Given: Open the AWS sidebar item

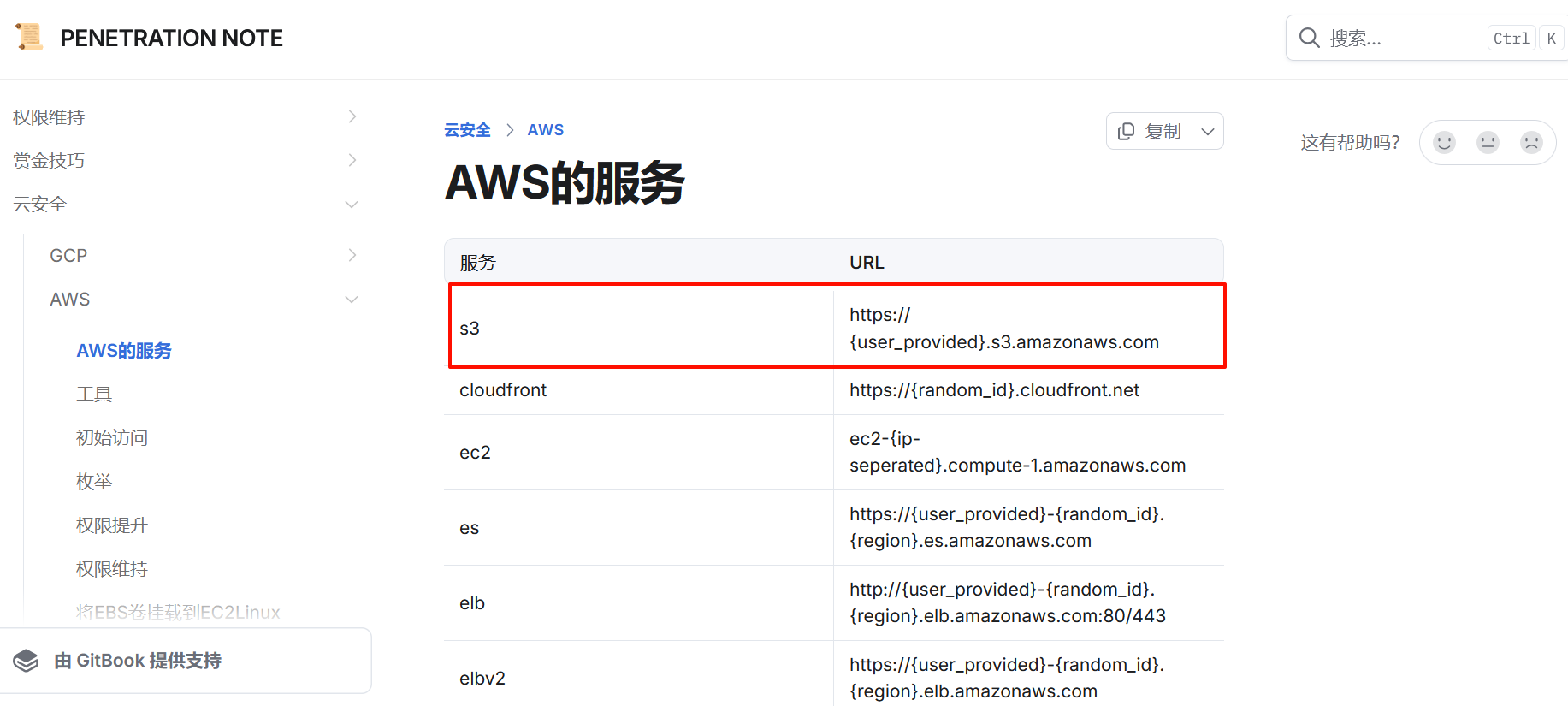Looking at the screenshot, I should (70, 299).
